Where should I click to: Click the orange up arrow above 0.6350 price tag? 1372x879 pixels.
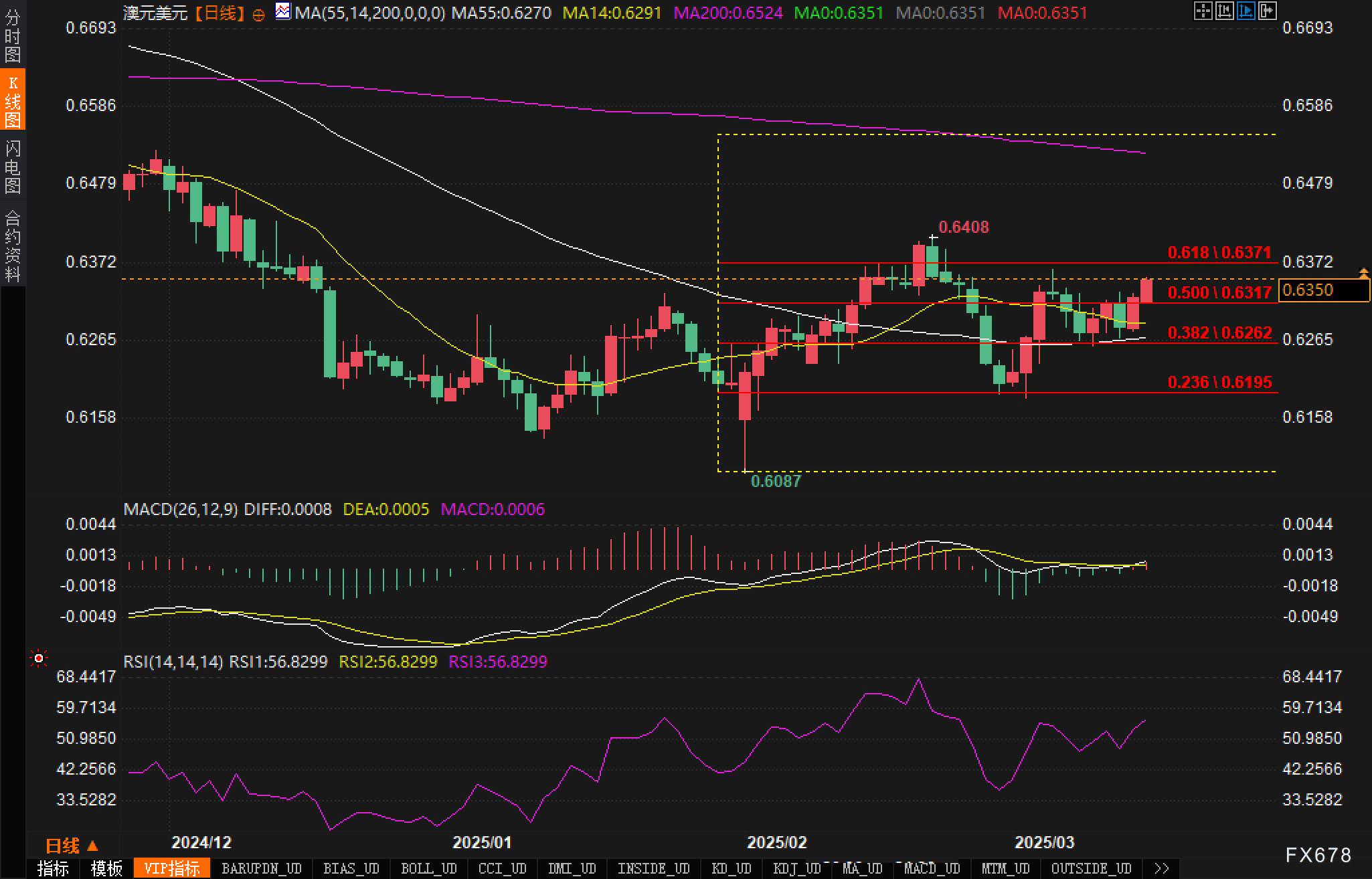point(1363,272)
